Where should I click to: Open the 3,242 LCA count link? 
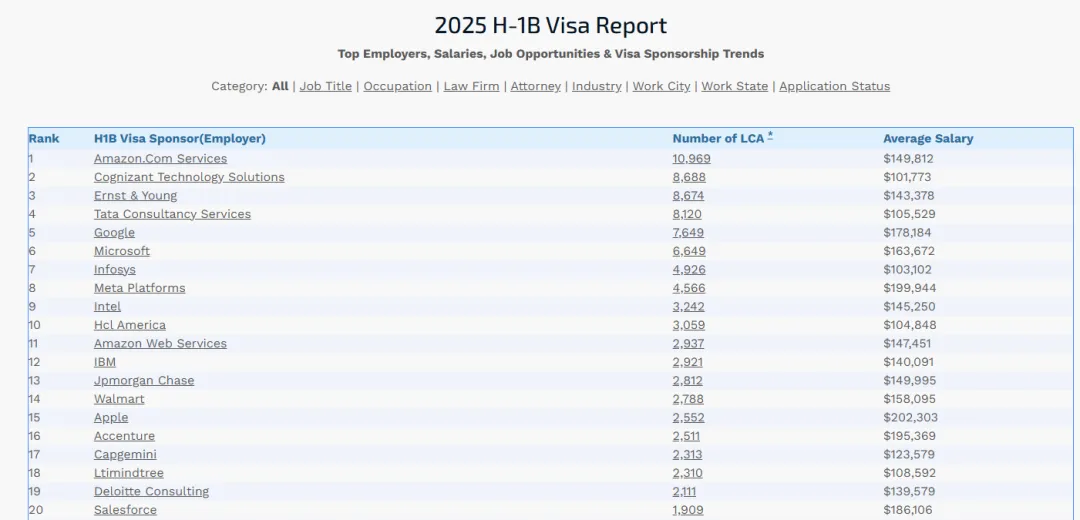click(x=689, y=306)
